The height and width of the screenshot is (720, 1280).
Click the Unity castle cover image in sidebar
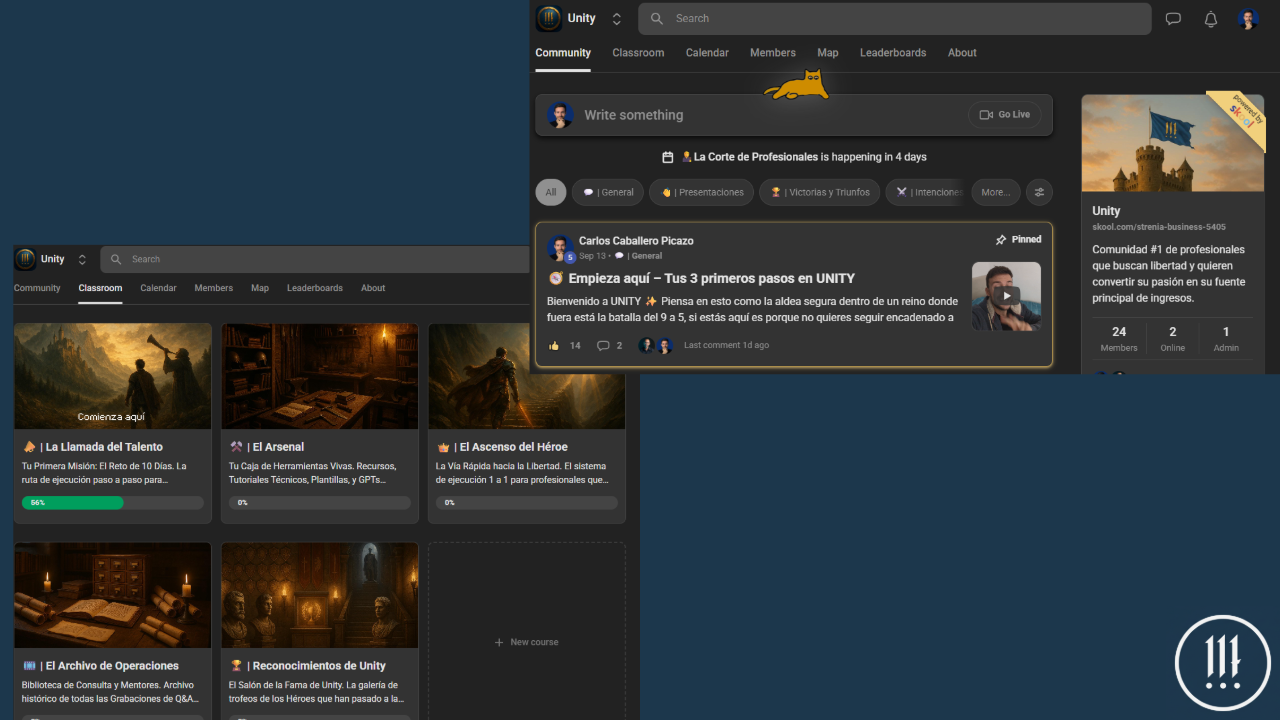1173,143
